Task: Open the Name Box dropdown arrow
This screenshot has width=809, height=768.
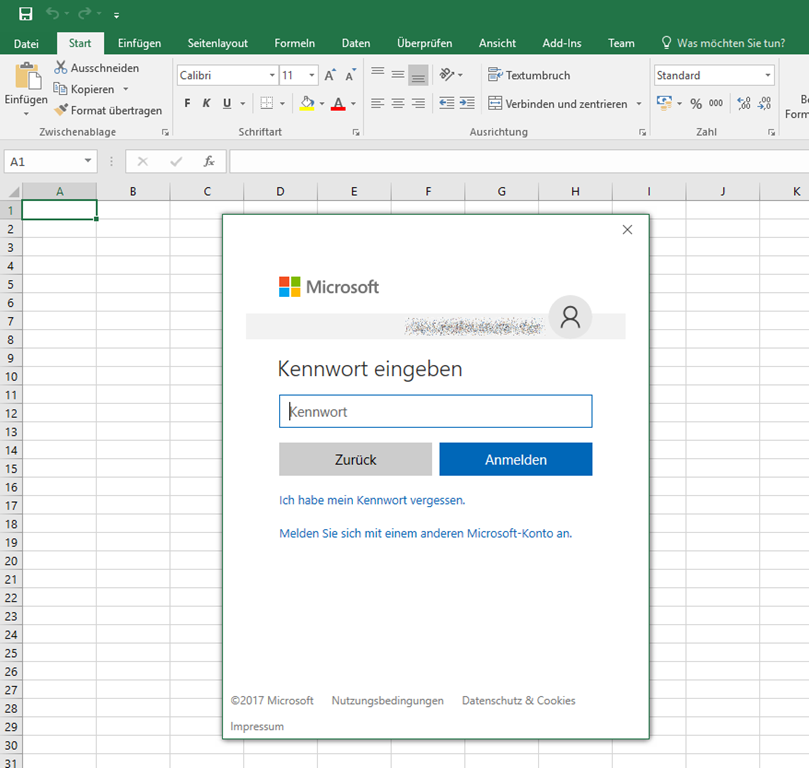Action: coord(88,161)
